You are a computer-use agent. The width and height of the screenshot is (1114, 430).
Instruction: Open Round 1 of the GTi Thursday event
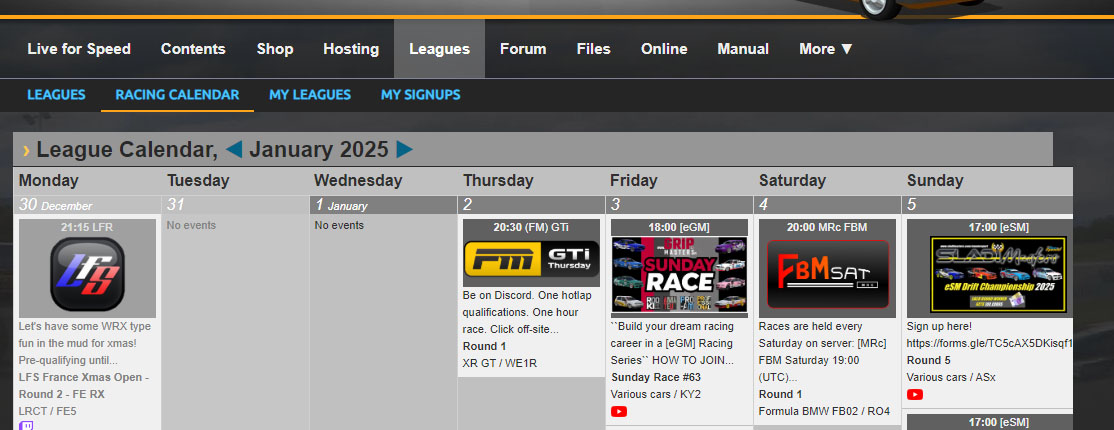pos(485,346)
